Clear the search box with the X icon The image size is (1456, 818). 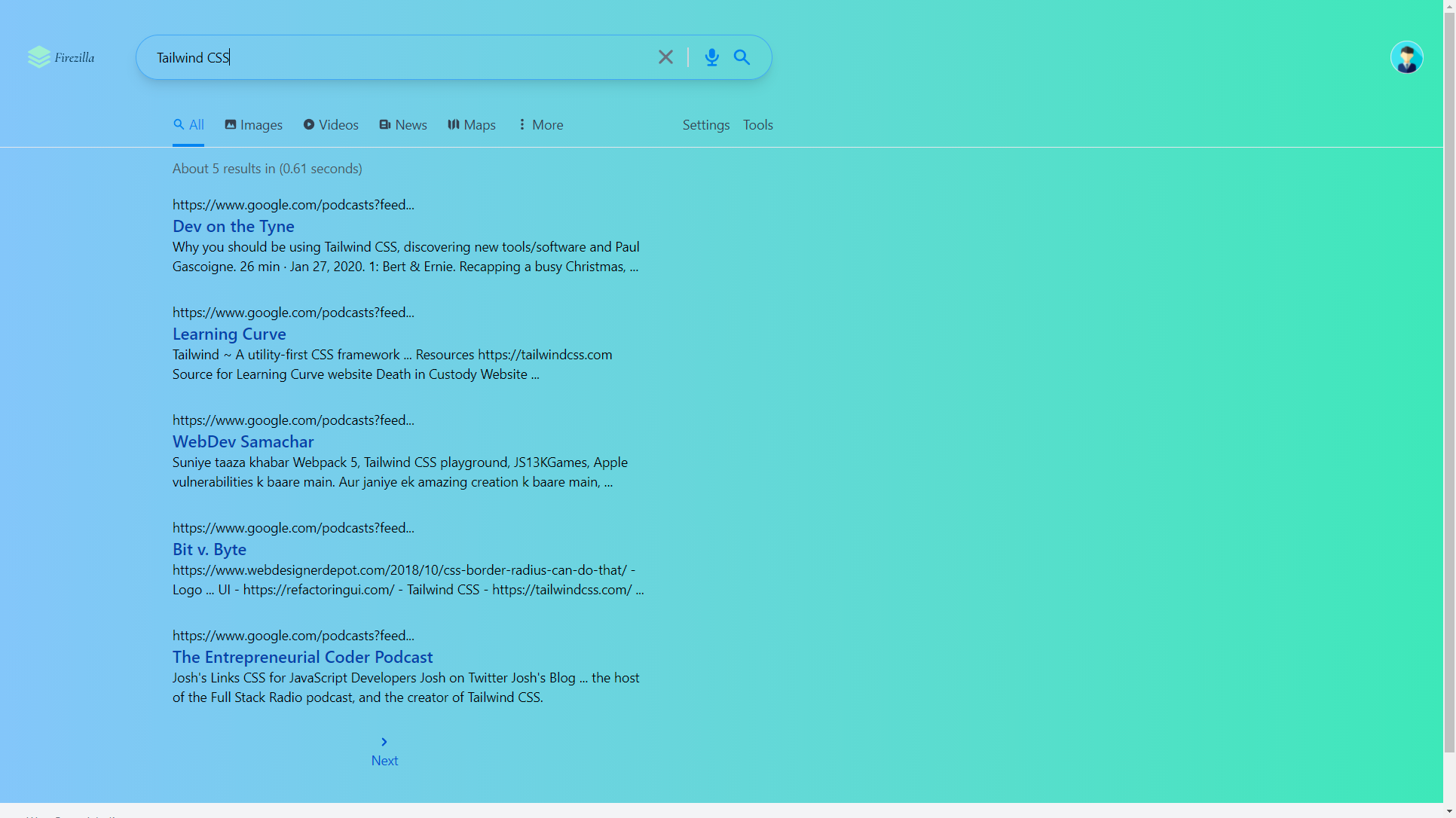(665, 57)
